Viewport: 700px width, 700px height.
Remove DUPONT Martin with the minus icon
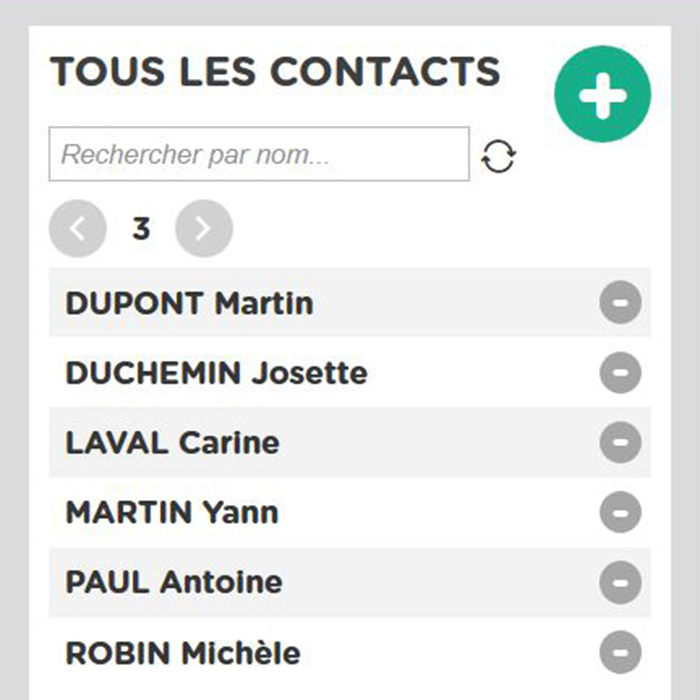pos(621,302)
